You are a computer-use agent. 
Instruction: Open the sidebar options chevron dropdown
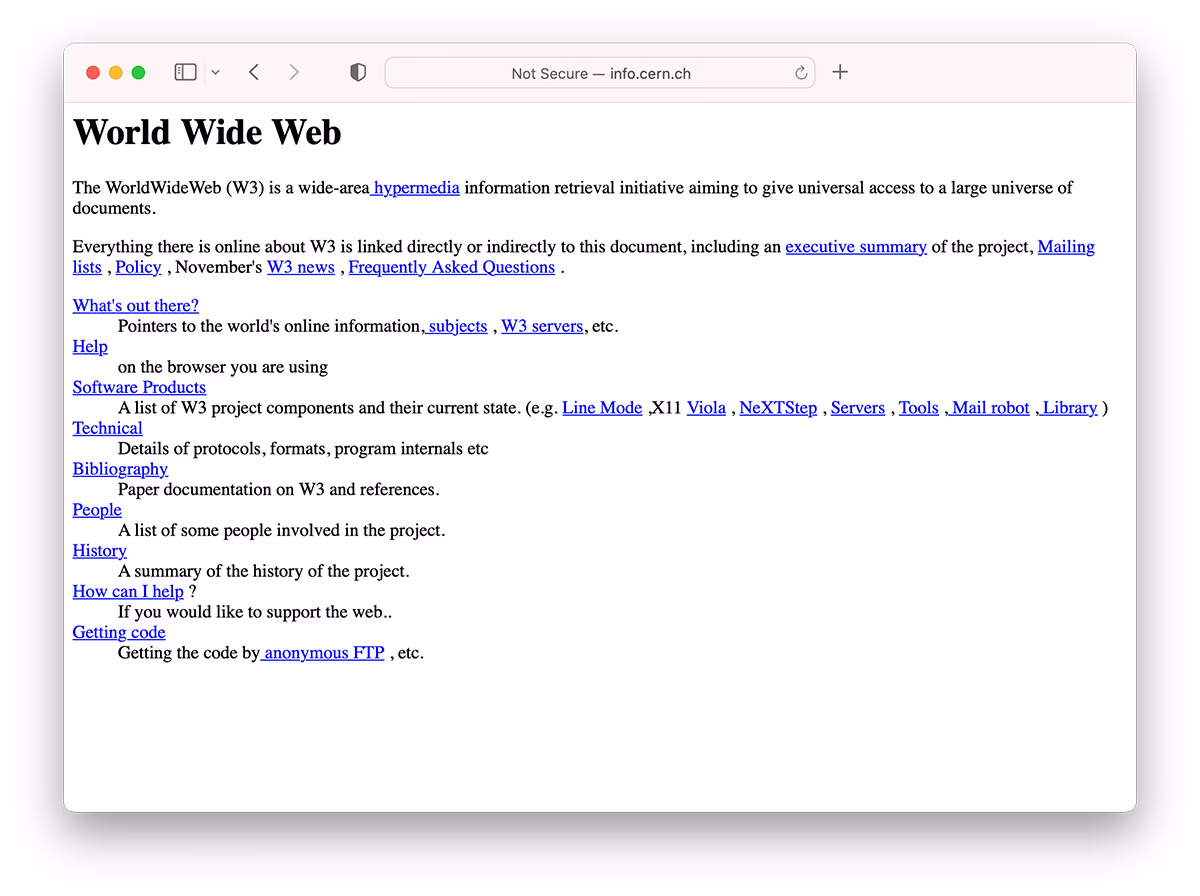215,73
